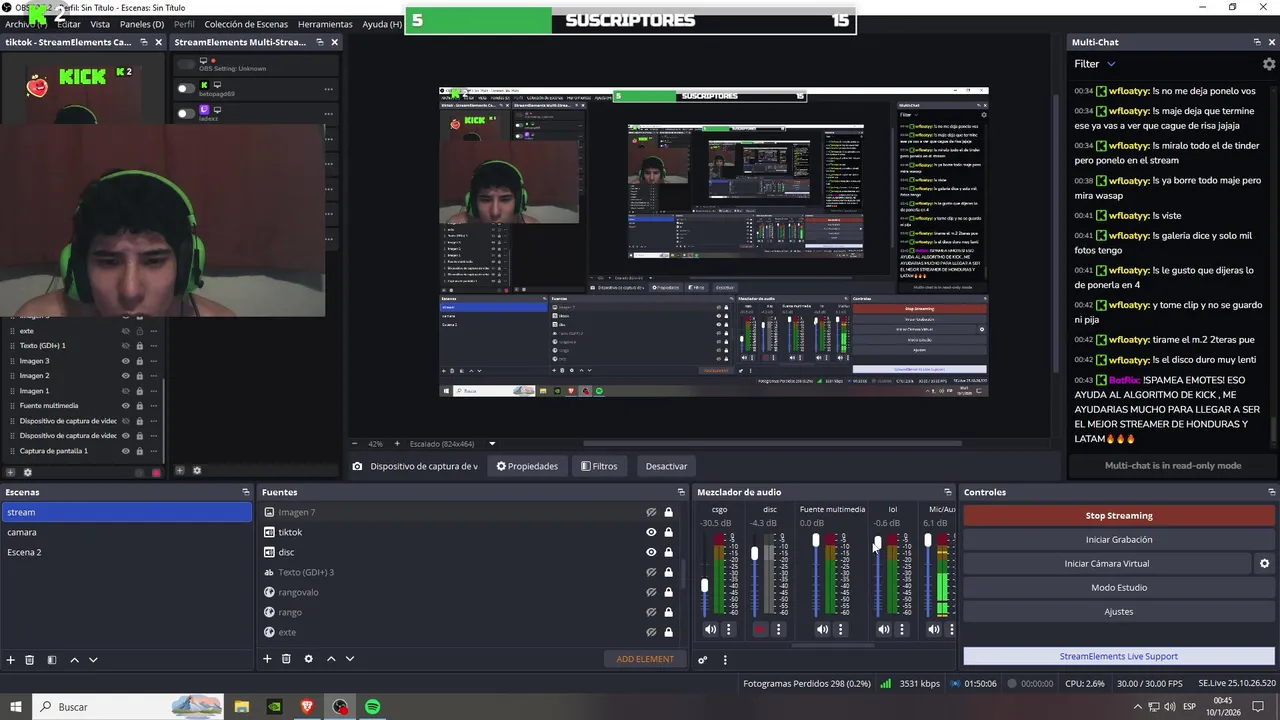This screenshot has width=1280, height=720.
Task: Add a new scene with plus icon
Action: pos(11,660)
